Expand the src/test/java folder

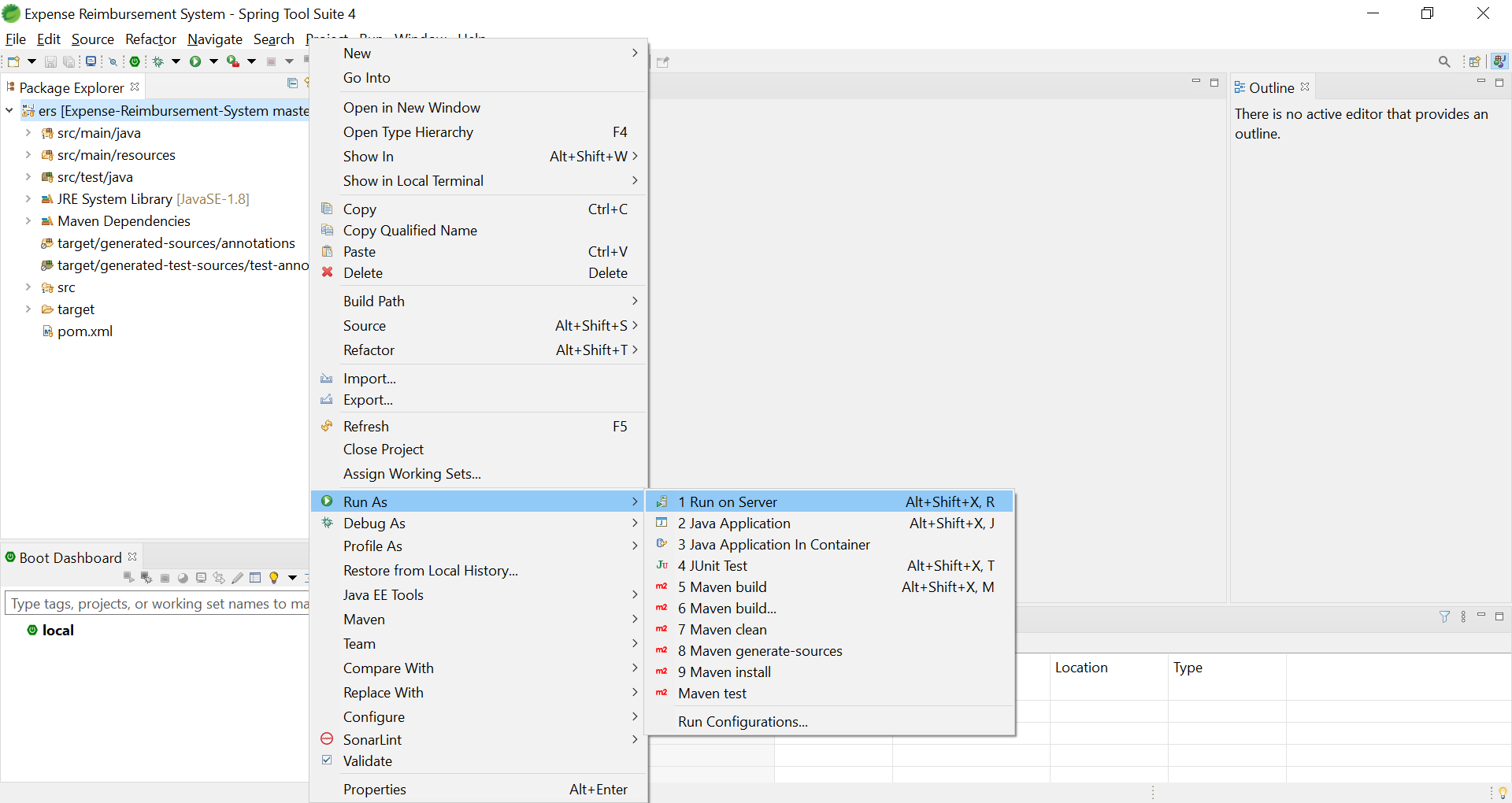coord(28,176)
